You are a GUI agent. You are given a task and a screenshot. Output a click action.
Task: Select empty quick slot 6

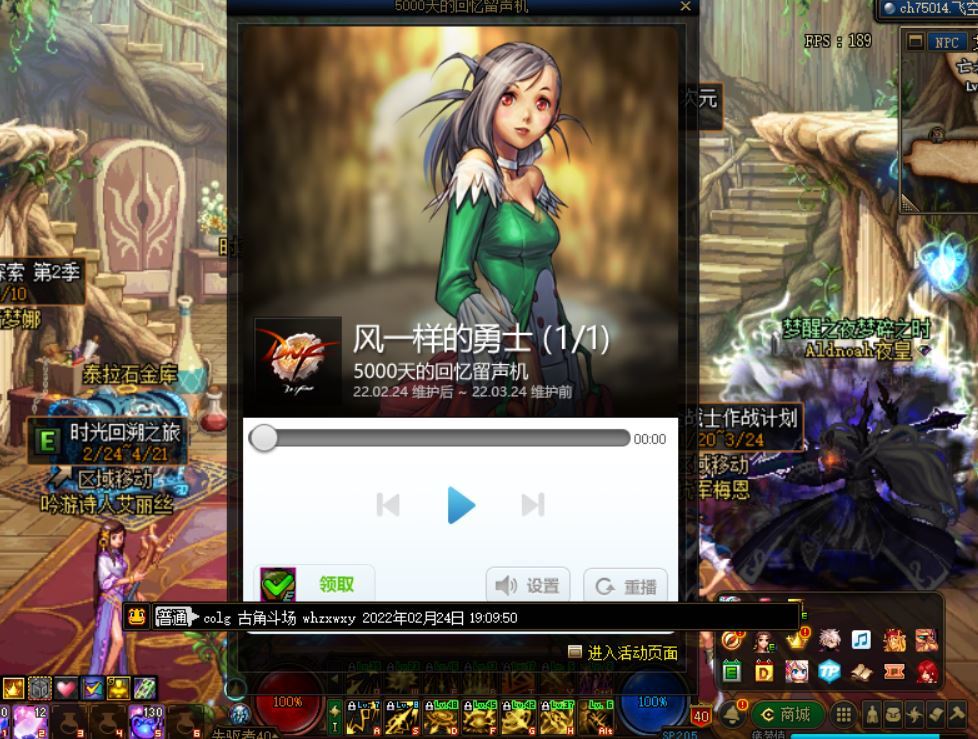pos(185,722)
